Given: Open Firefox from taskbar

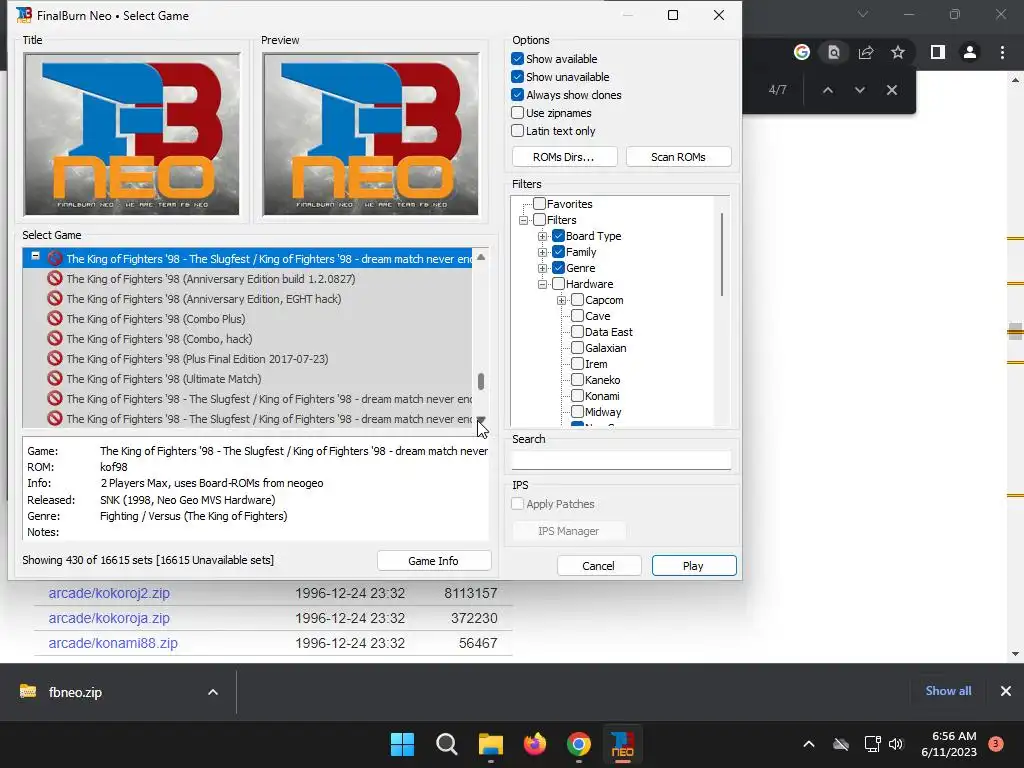Looking at the screenshot, I should 535,744.
